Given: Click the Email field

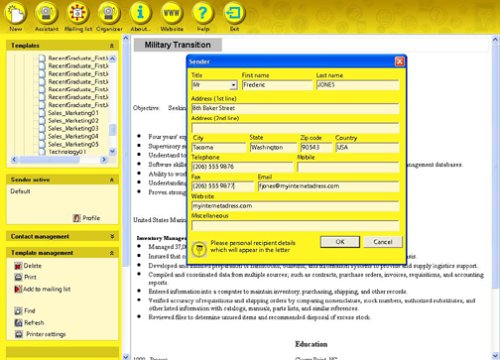Looking at the screenshot, I should tap(328, 186).
